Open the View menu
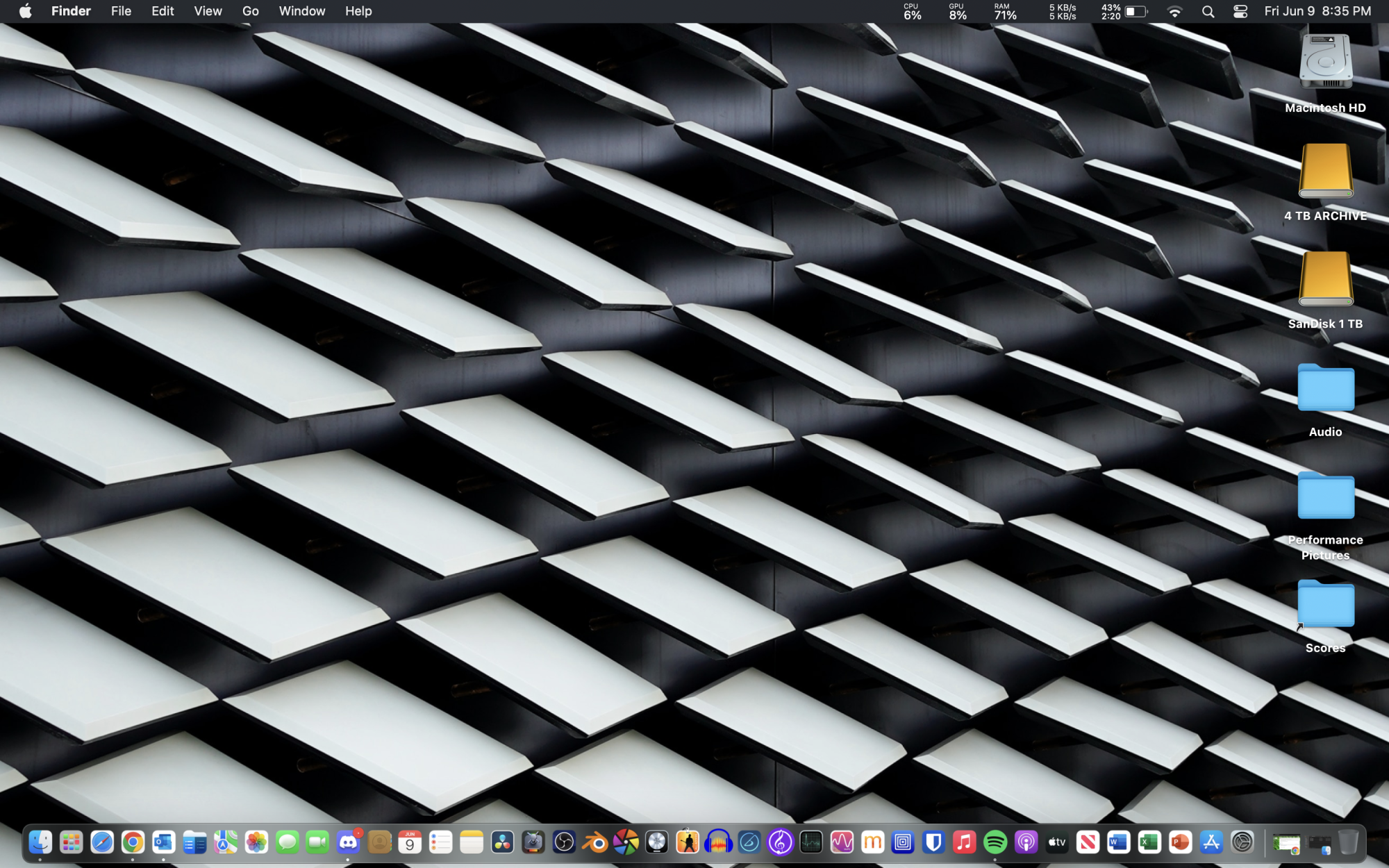This screenshot has width=1389, height=868. click(208, 11)
